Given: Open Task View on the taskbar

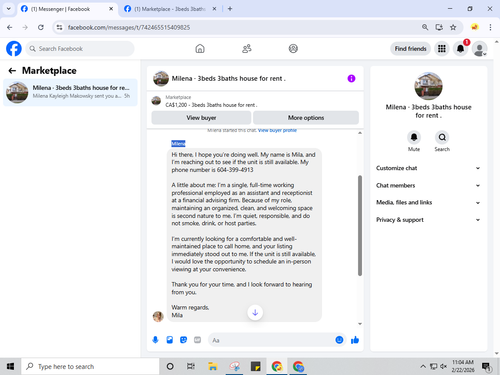Looking at the screenshot, I should pos(191,366).
